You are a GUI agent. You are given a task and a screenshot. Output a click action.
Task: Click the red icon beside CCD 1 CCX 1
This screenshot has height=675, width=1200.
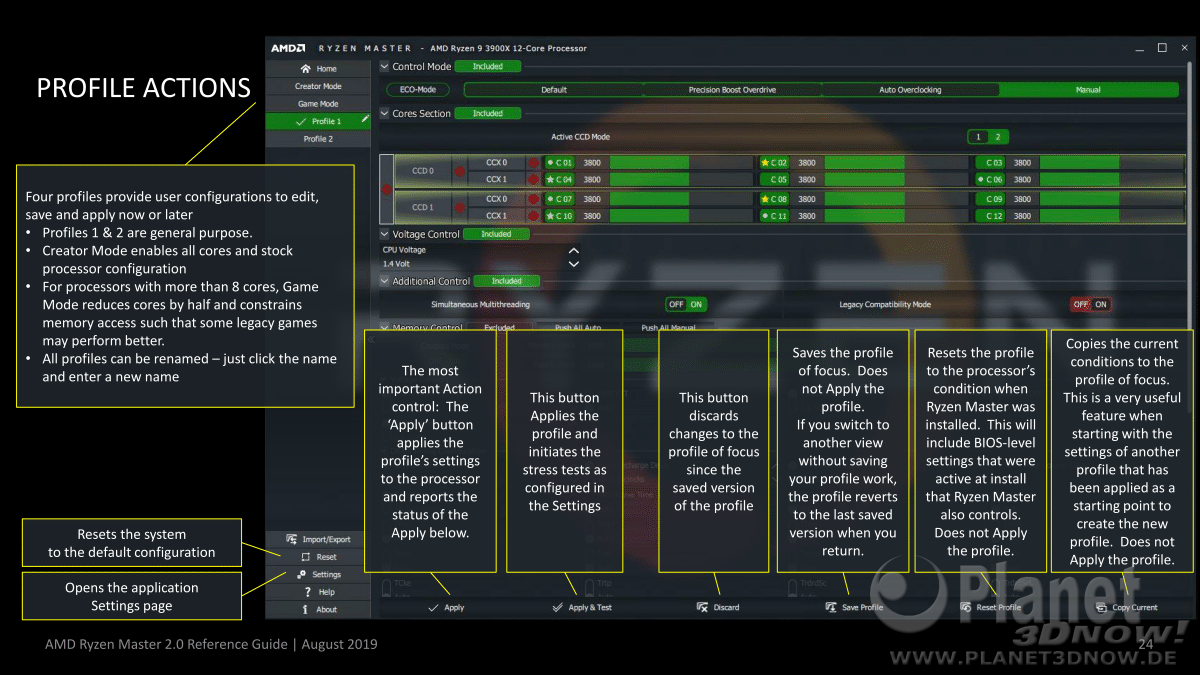pyautogui.click(x=533, y=216)
